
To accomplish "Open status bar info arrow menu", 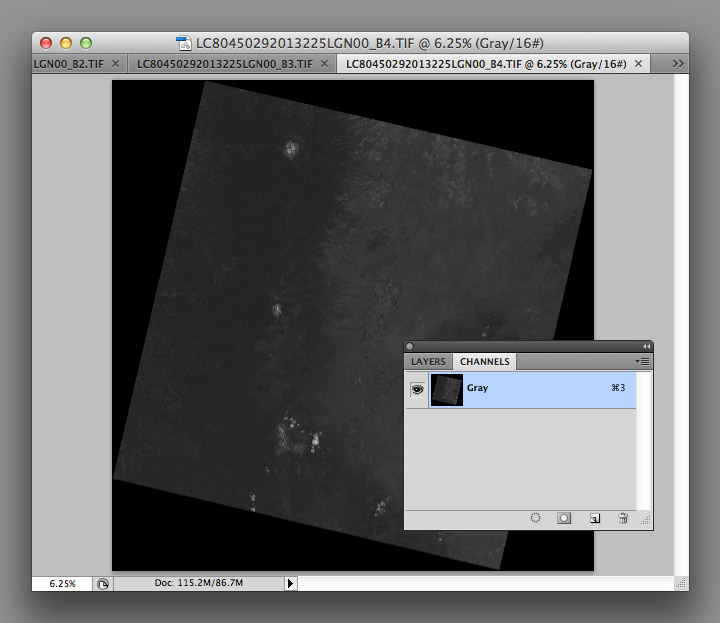I will (x=290, y=584).
